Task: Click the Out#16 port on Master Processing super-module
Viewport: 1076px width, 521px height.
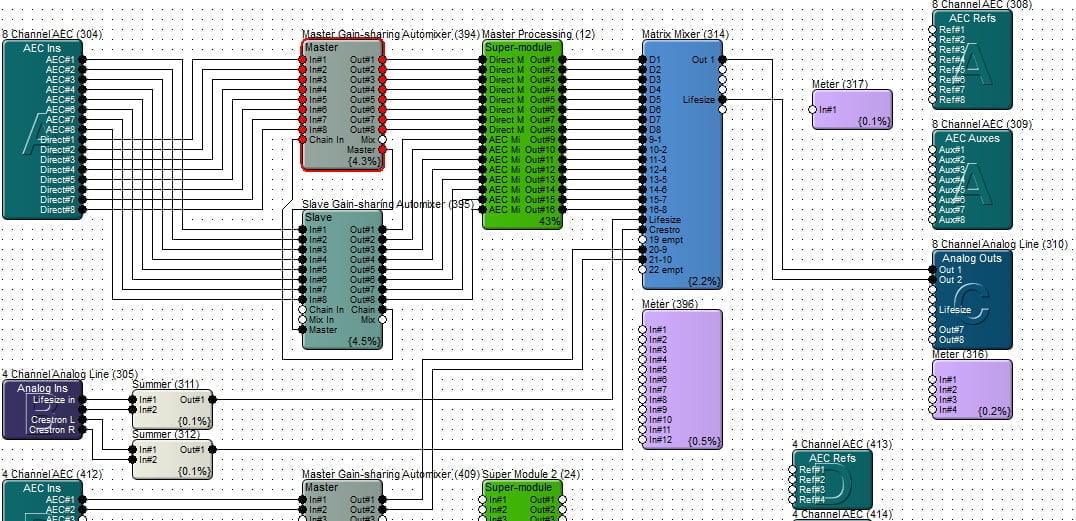Action: click(563, 209)
